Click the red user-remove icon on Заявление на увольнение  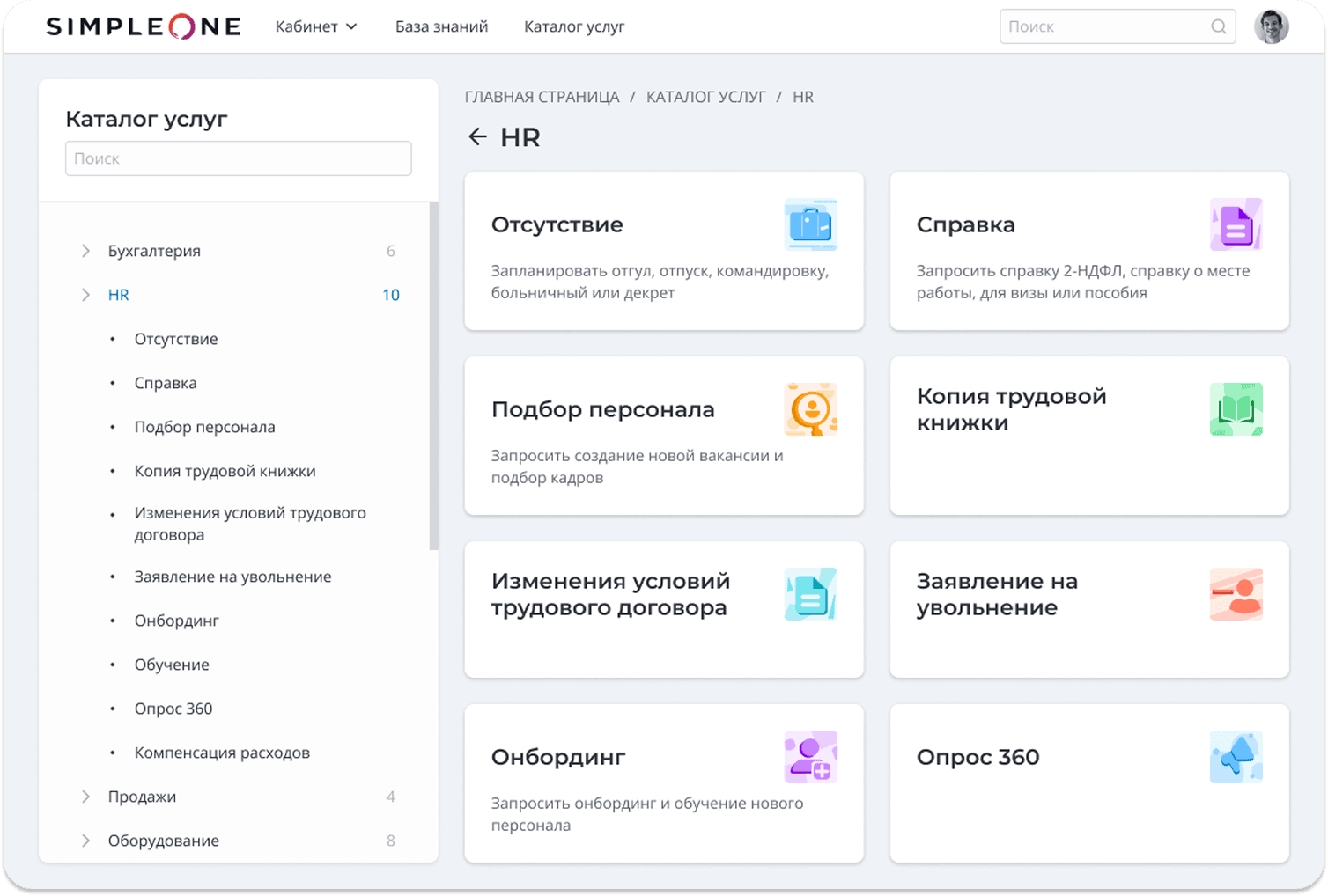[1236, 594]
